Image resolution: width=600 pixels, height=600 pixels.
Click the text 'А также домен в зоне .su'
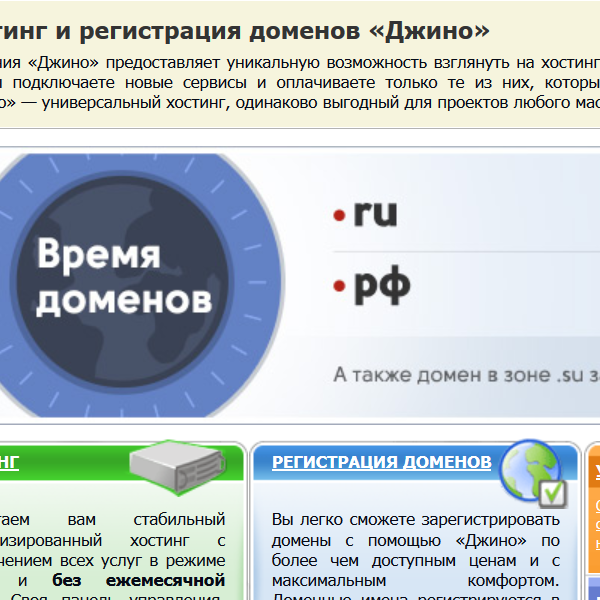point(458,375)
